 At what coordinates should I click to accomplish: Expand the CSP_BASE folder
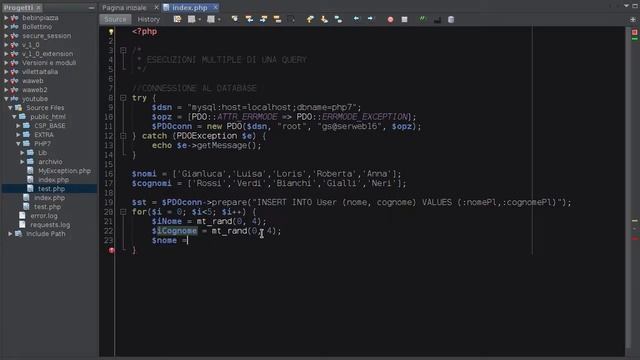click(18, 126)
